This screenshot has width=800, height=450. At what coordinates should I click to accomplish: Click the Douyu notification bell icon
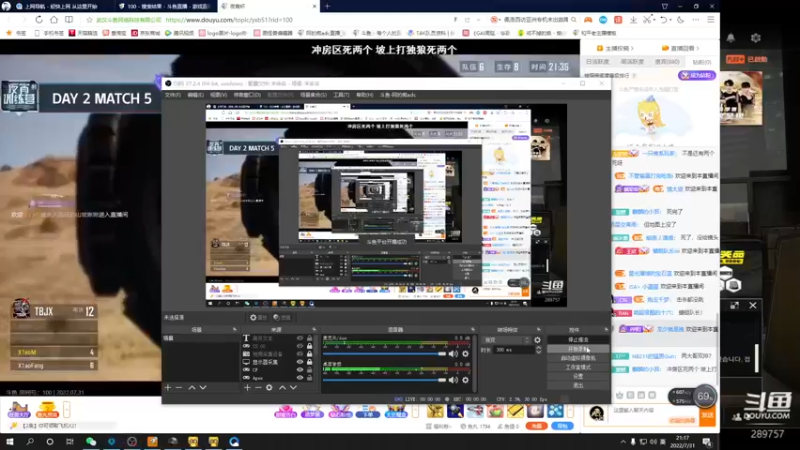[731, 38]
